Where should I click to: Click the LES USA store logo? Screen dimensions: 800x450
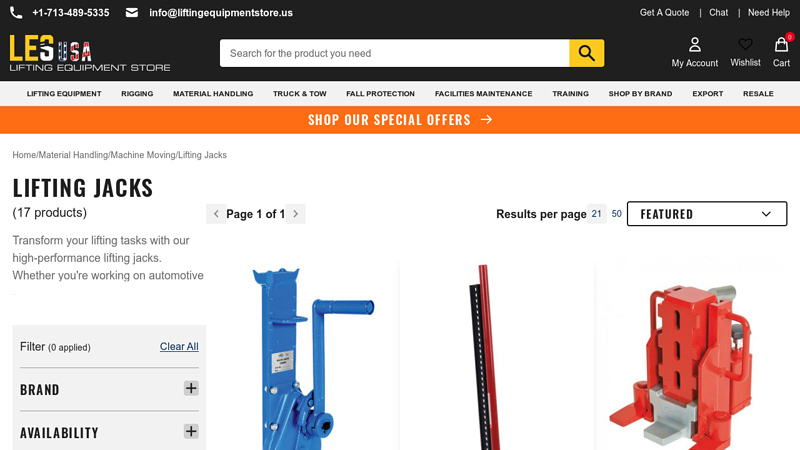coord(90,53)
